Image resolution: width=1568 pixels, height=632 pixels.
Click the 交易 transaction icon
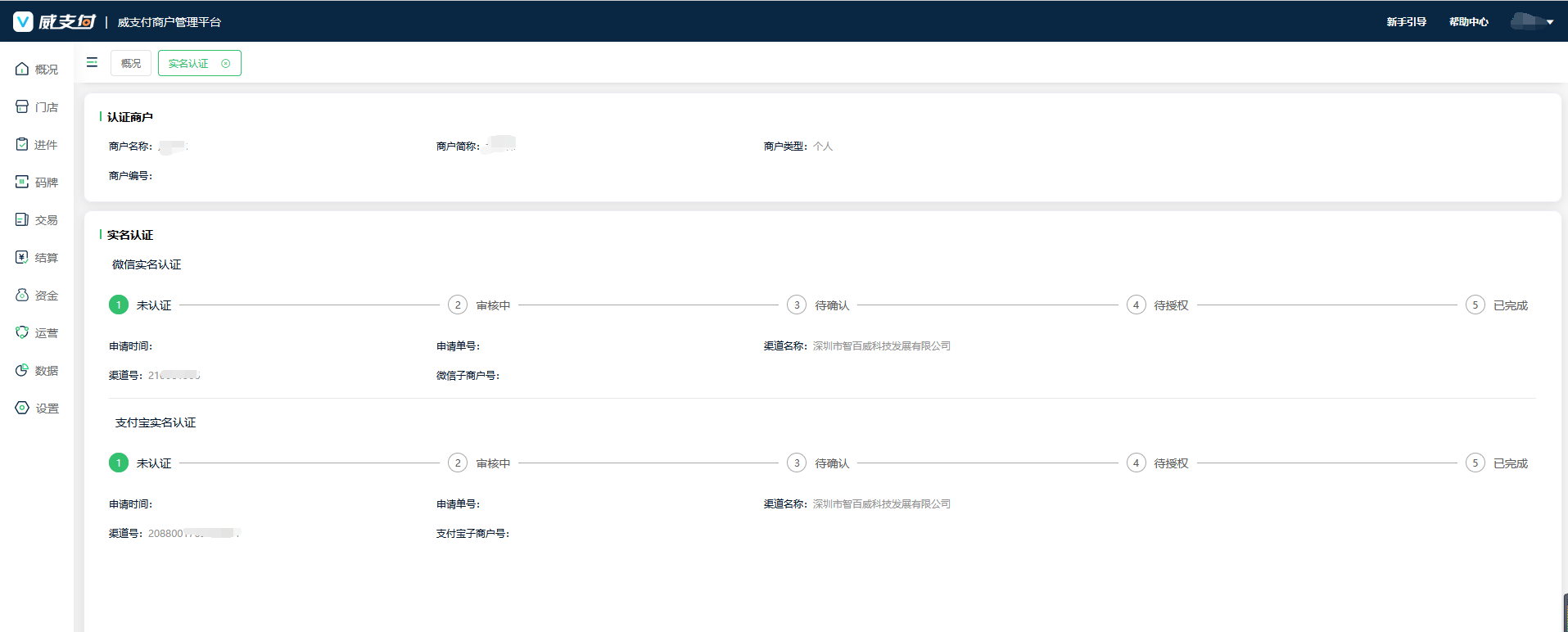tap(22, 220)
